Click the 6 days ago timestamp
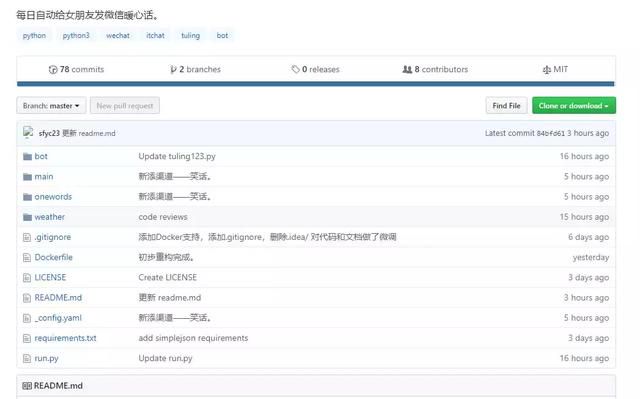This screenshot has height=399, width=640. click(x=588, y=237)
